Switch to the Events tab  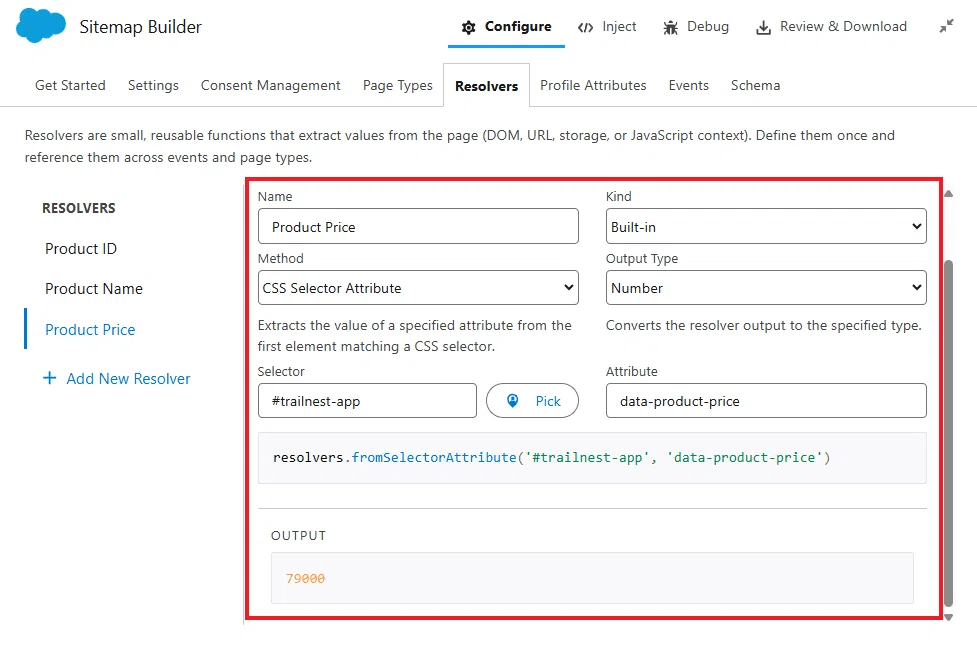[689, 85]
